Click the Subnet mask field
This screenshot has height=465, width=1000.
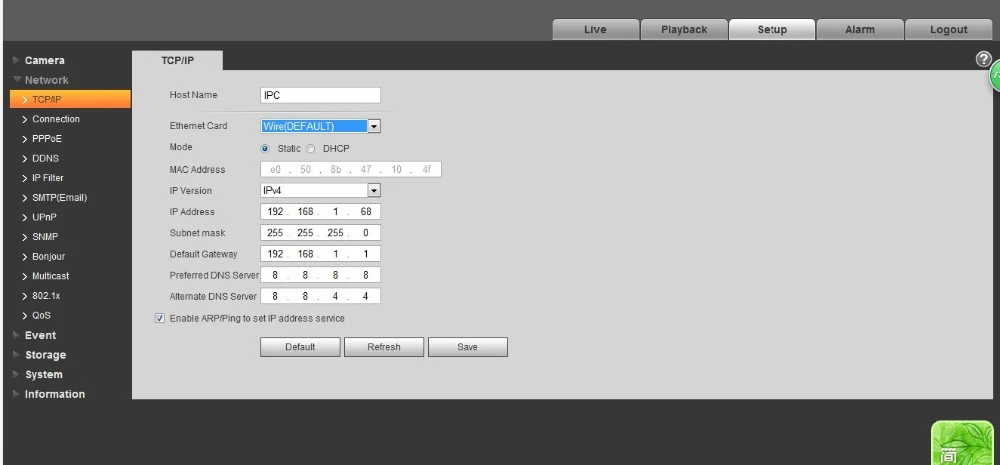[320, 233]
